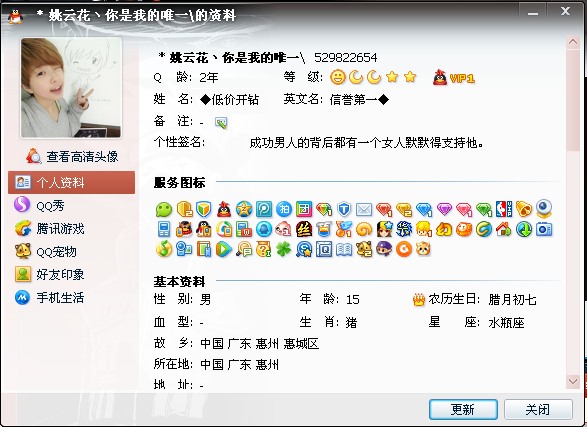Viewport: 587px width, 427px height.
Task: Open the QQ Music green note icon
Action: 164,249
